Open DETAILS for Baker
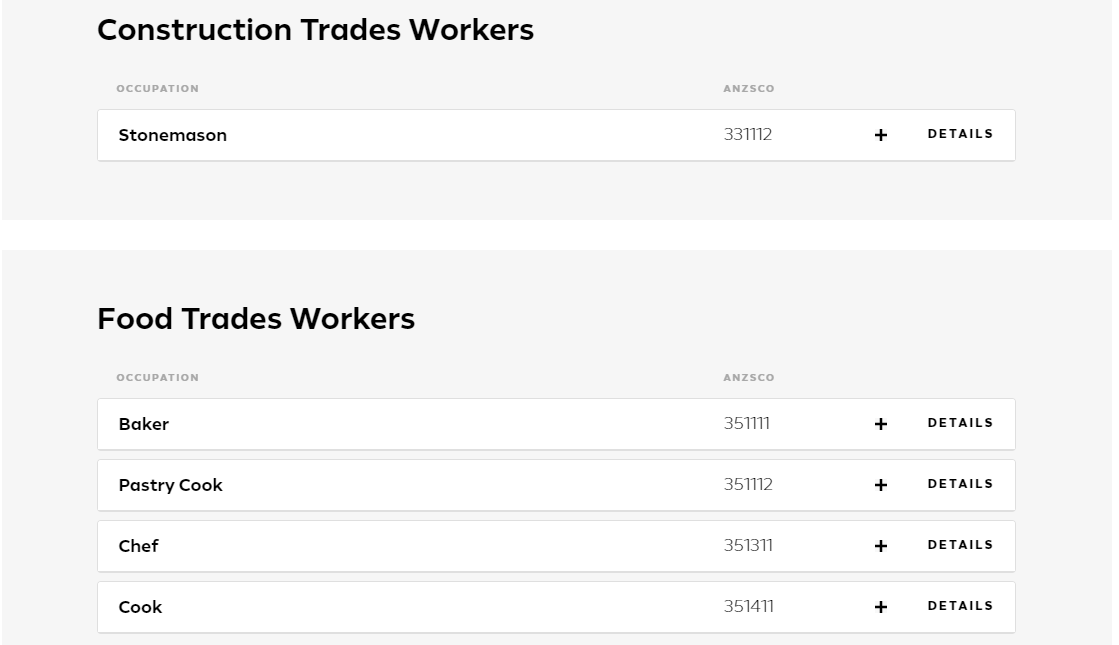The width and height of the screenshot is (1119, 645). [x=960, y=423]
